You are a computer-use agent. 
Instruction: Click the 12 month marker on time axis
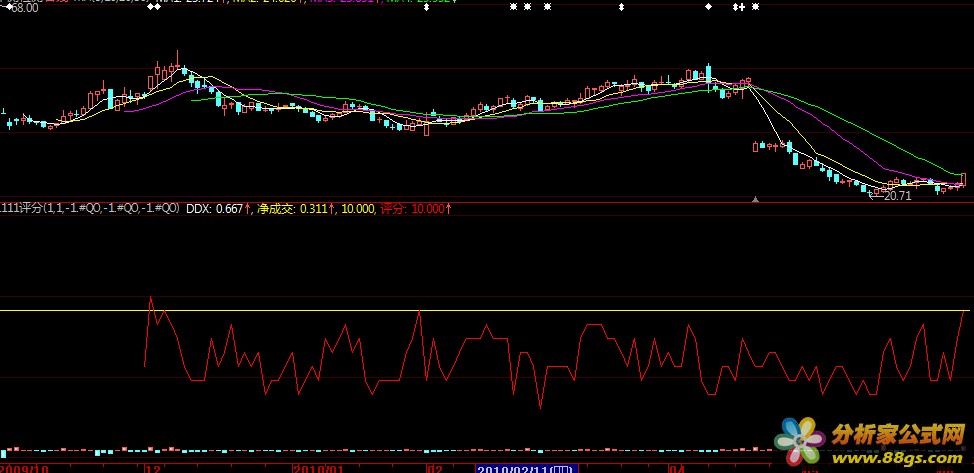153,467
